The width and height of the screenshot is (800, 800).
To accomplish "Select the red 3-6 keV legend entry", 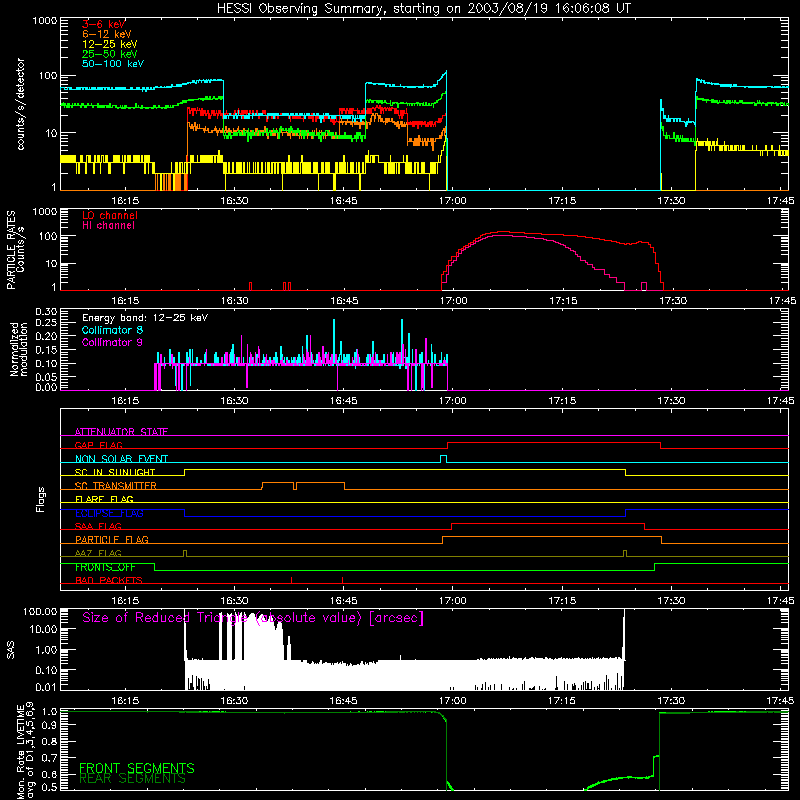I will click(104, 24).
